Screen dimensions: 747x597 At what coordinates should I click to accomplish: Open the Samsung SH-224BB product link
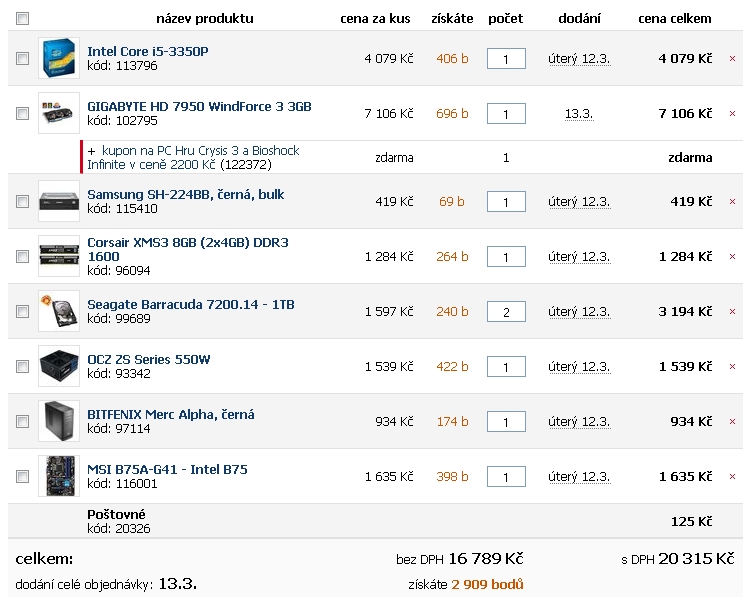(185, 194)
